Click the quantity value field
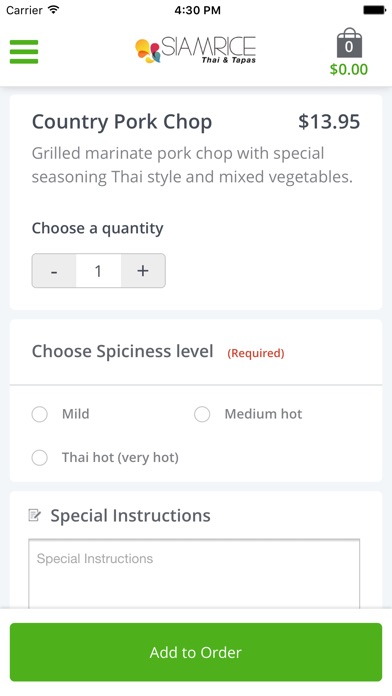 99,271
